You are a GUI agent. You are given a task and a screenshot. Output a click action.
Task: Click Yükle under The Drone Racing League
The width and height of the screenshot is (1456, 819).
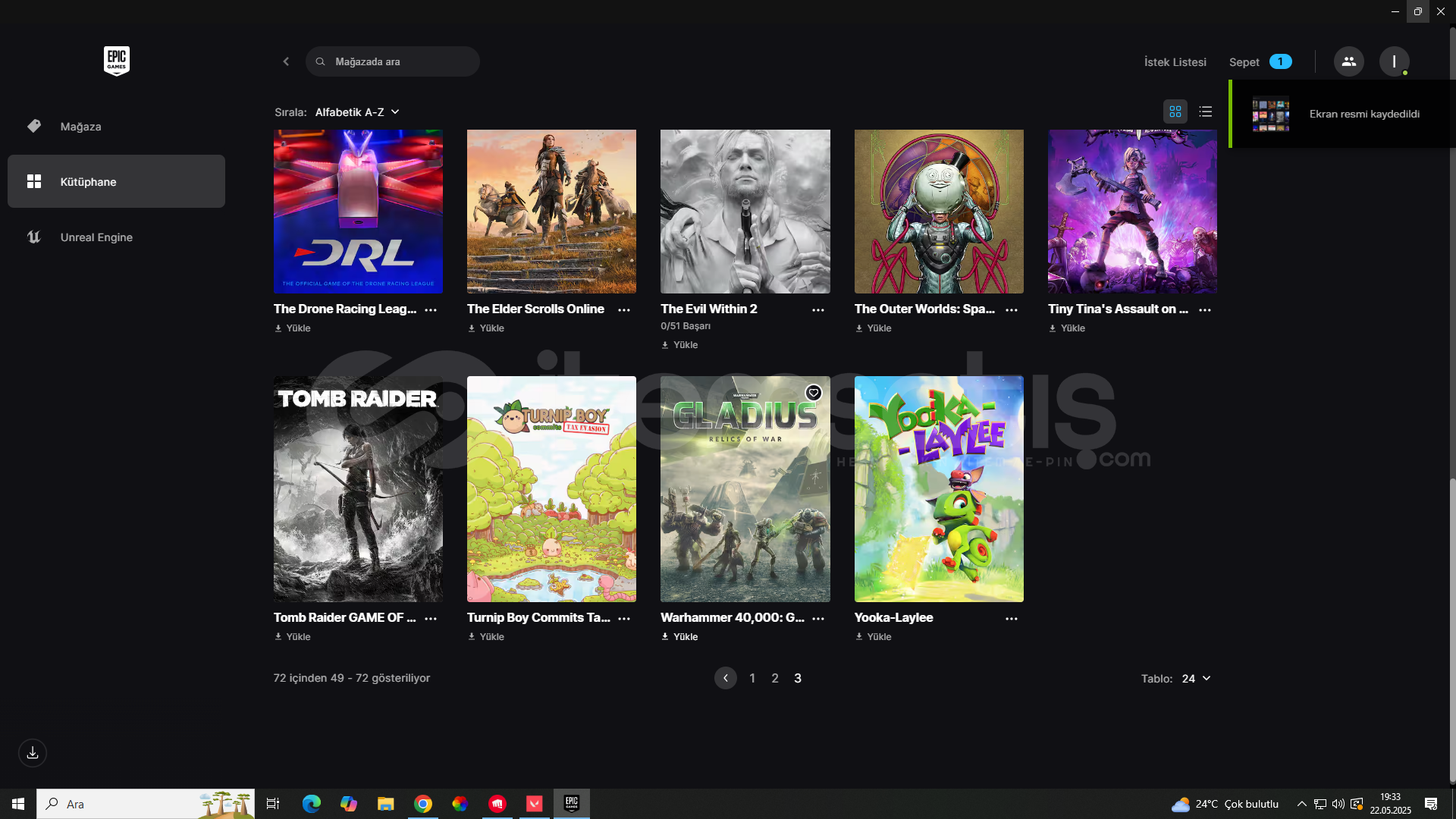pyautogui.click(x=293, y=328)
